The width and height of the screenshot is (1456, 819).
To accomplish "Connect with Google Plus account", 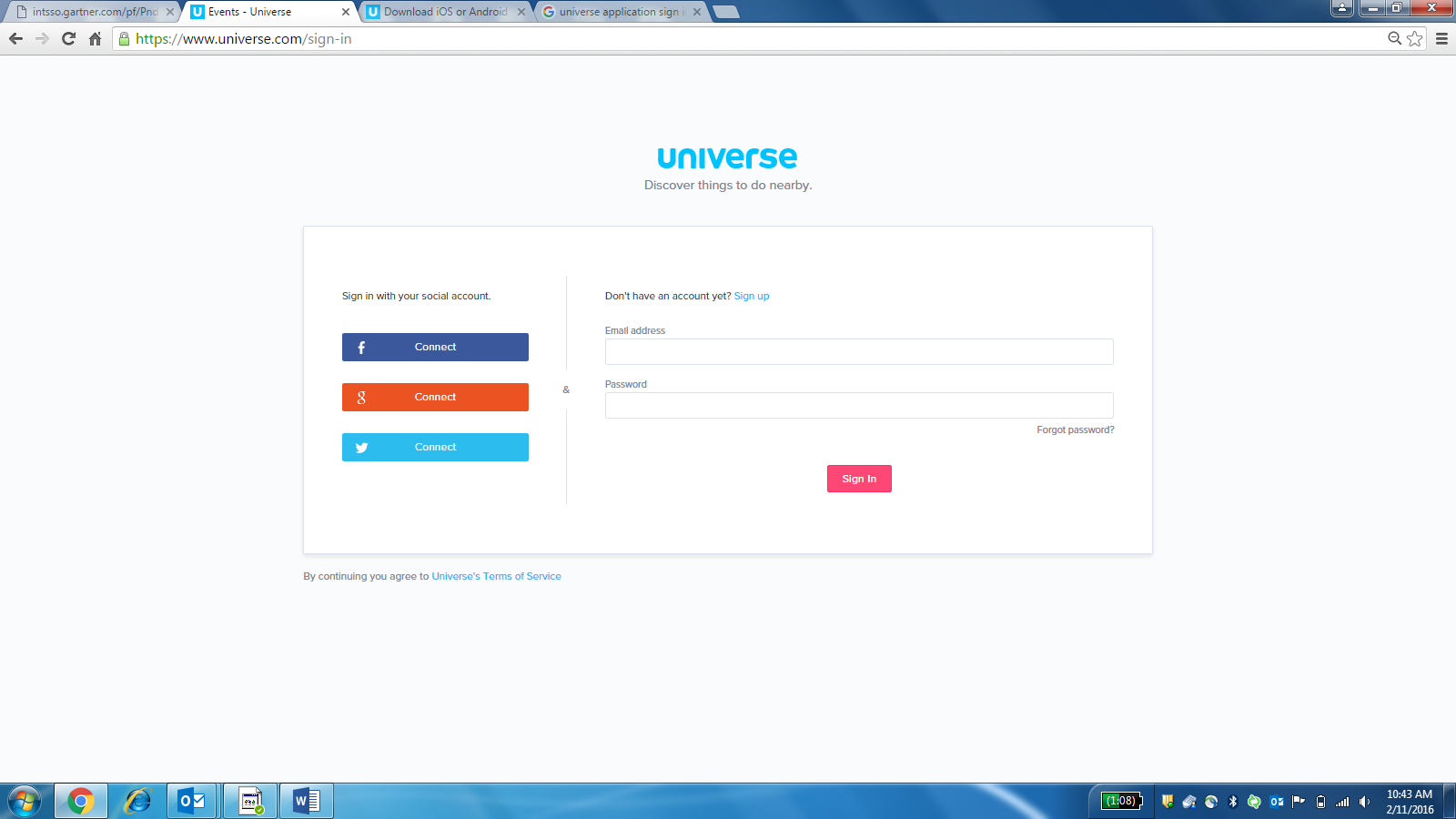I will 435,397.
